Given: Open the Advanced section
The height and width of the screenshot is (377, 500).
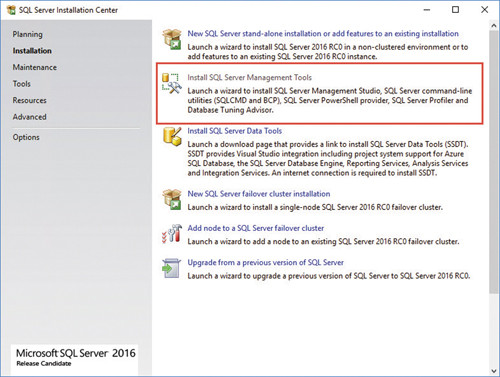Looking at the screenshot, I should [x=30, y=117].
